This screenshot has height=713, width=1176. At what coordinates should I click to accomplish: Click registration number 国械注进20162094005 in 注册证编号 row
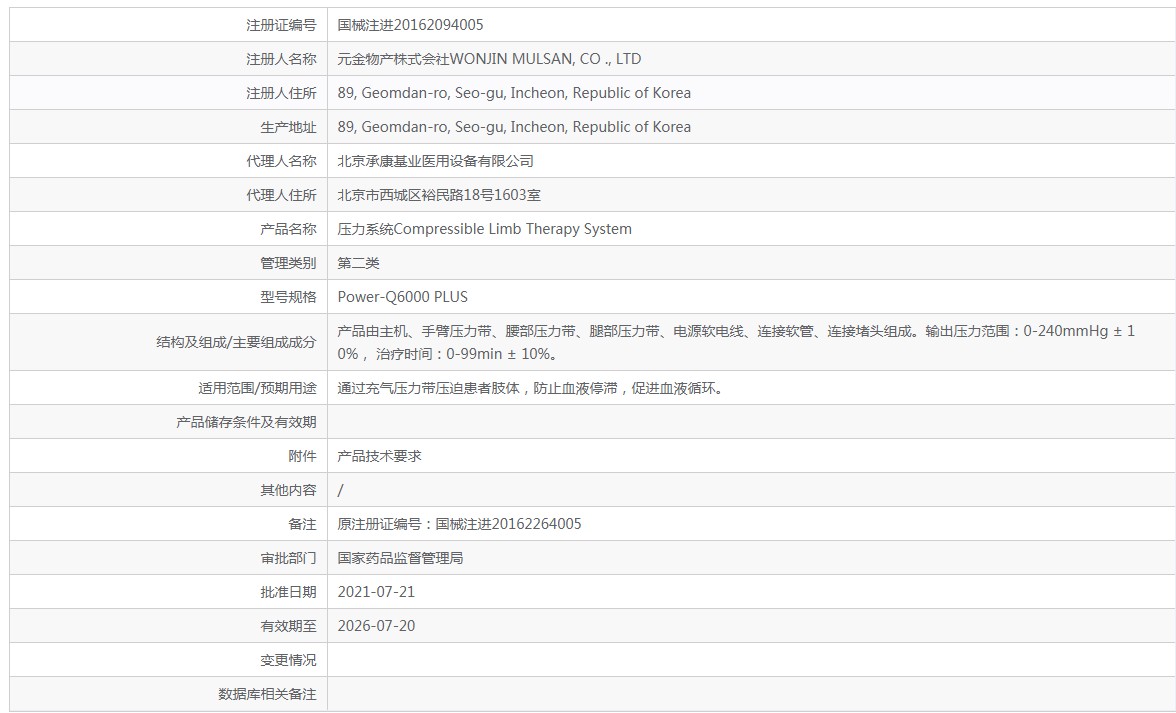click(410, 25)
